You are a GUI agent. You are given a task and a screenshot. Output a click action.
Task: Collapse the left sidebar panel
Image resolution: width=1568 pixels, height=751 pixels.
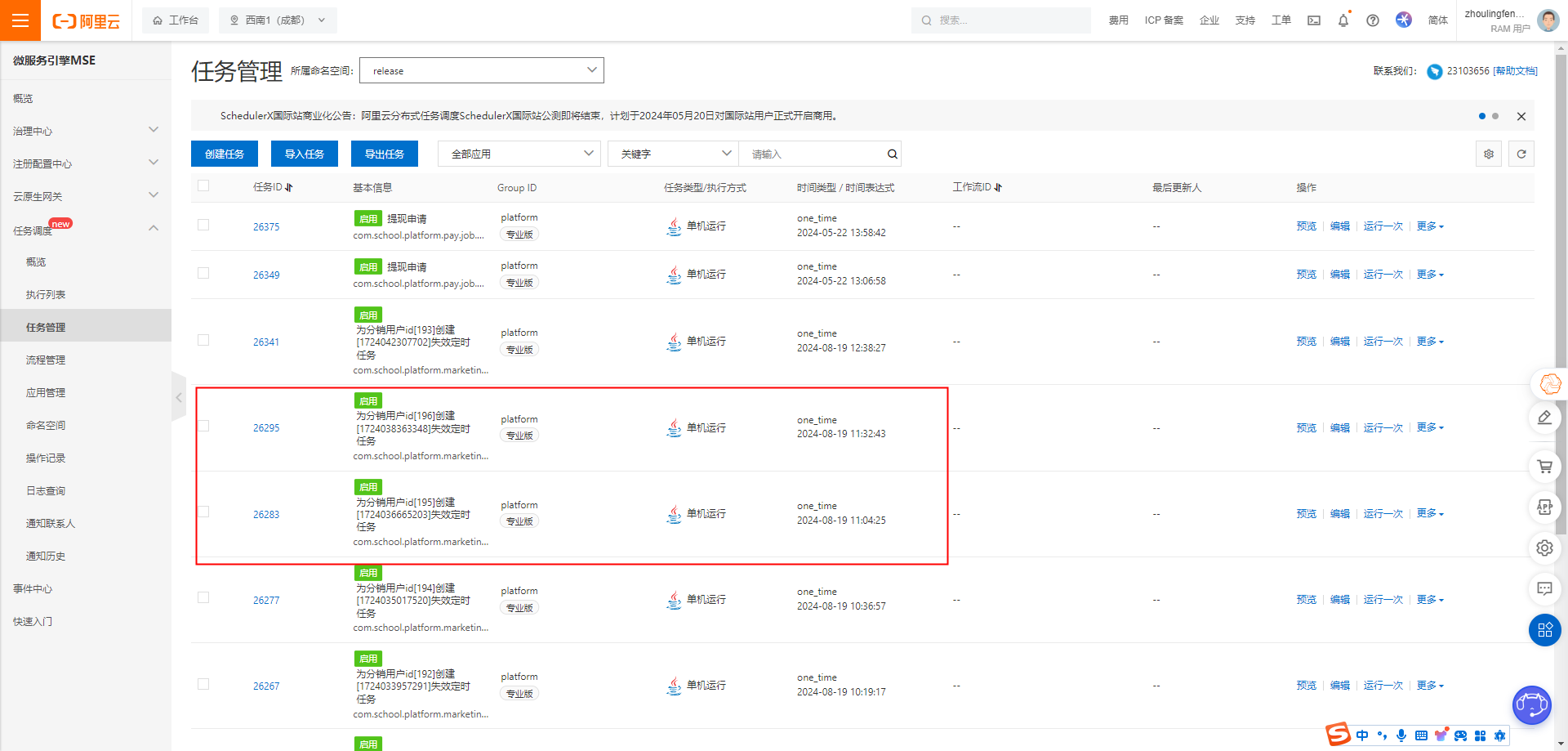coord(179,398)
